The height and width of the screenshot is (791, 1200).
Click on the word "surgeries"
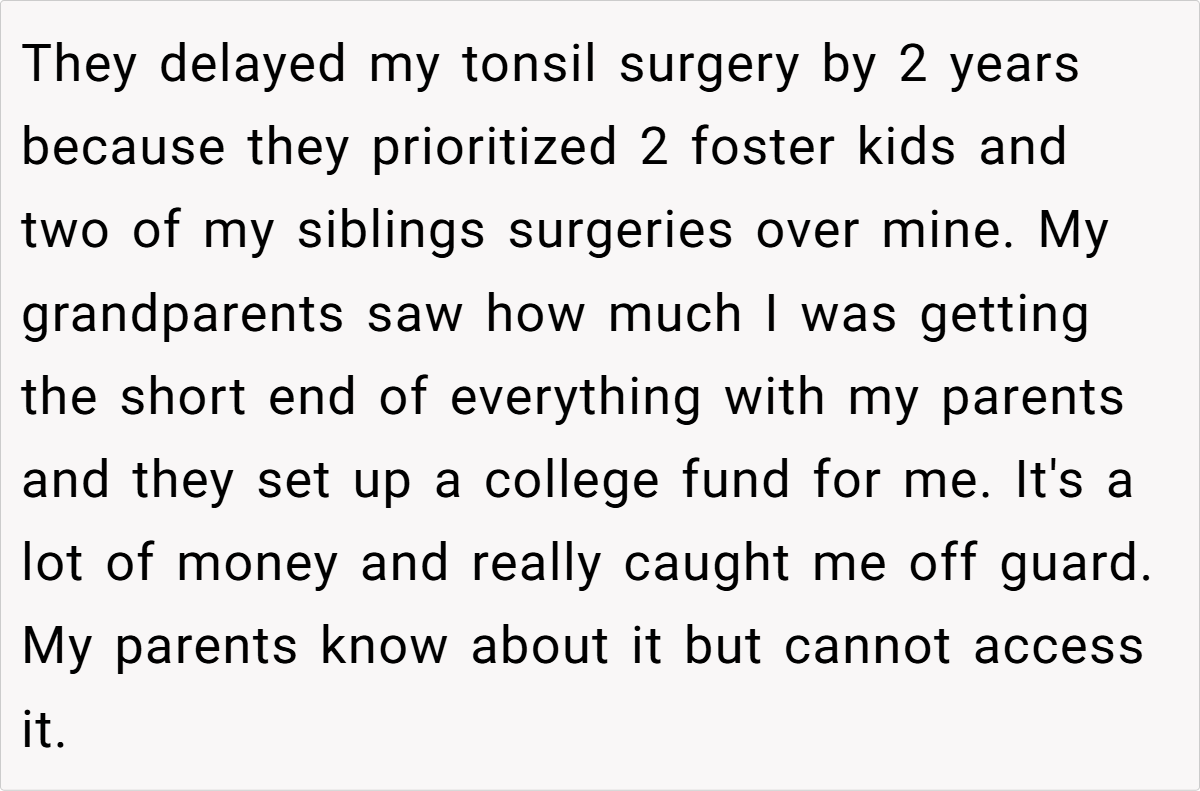621,232
